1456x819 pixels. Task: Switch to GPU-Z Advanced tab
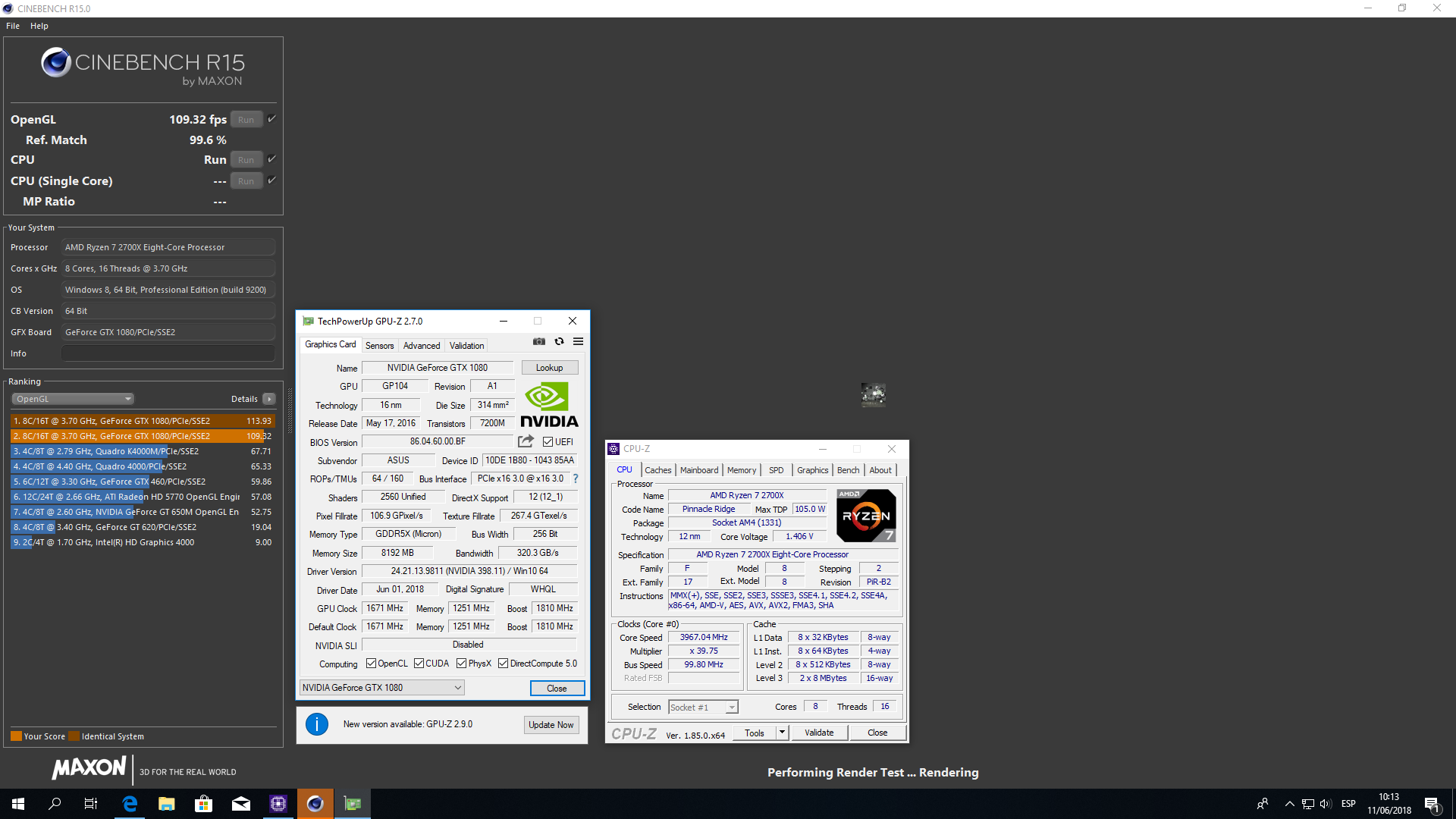tap(422, 346)
